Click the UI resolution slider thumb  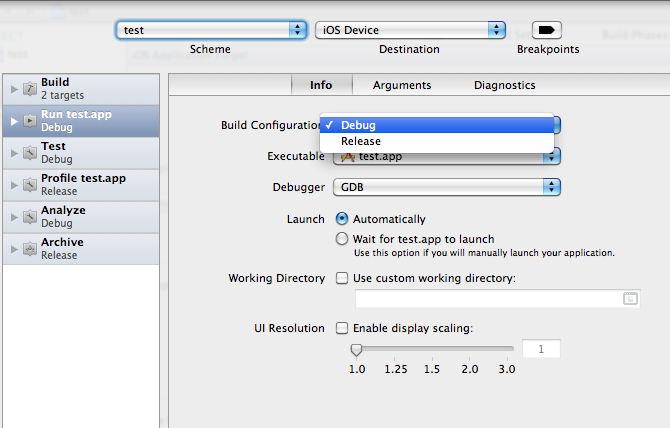(356, 349)
